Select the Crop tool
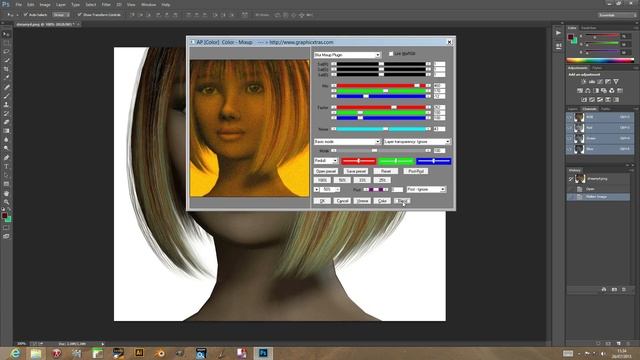The image size is (640, 360). tap(6, 69)
